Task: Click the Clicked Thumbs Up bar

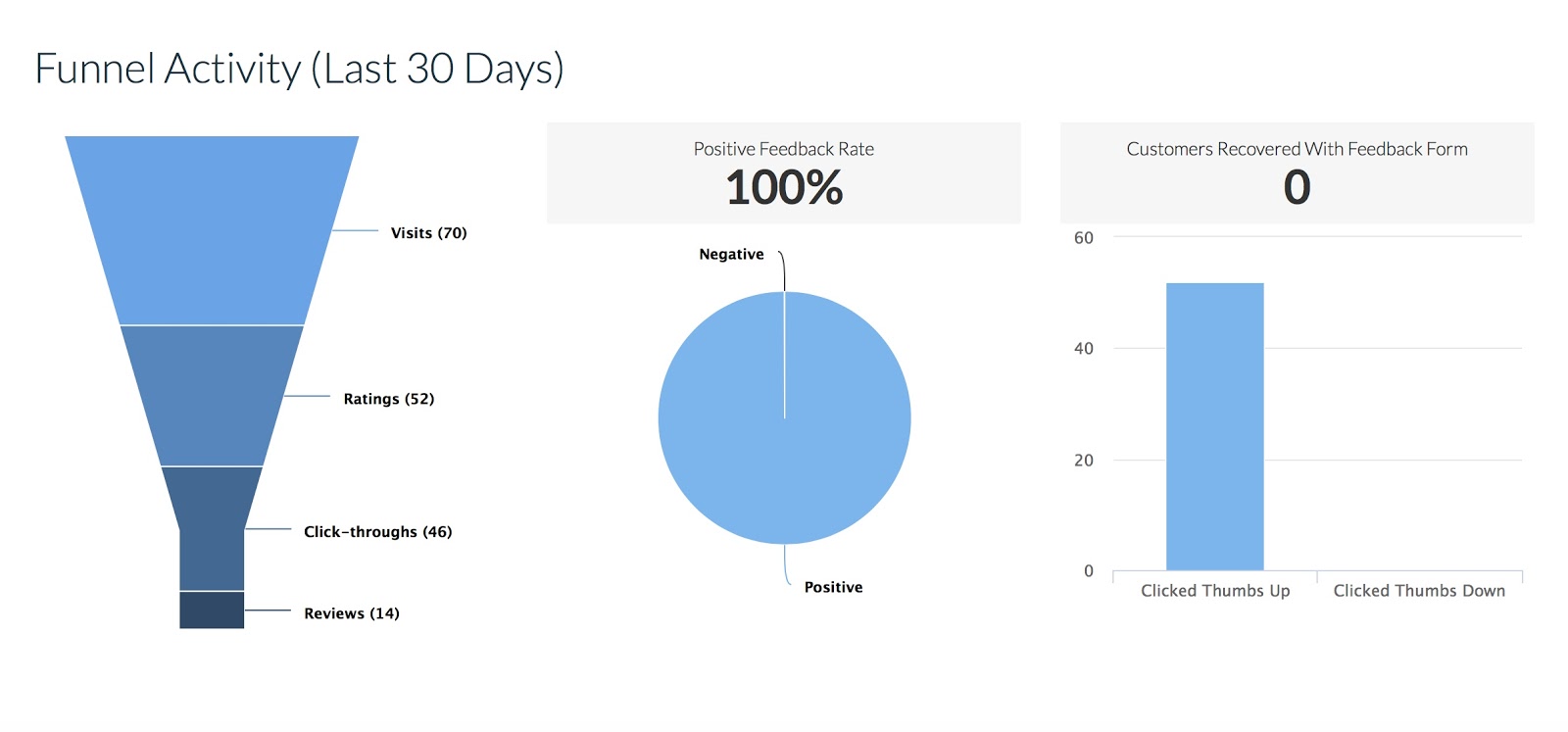Action: [x=1214, y=426]
